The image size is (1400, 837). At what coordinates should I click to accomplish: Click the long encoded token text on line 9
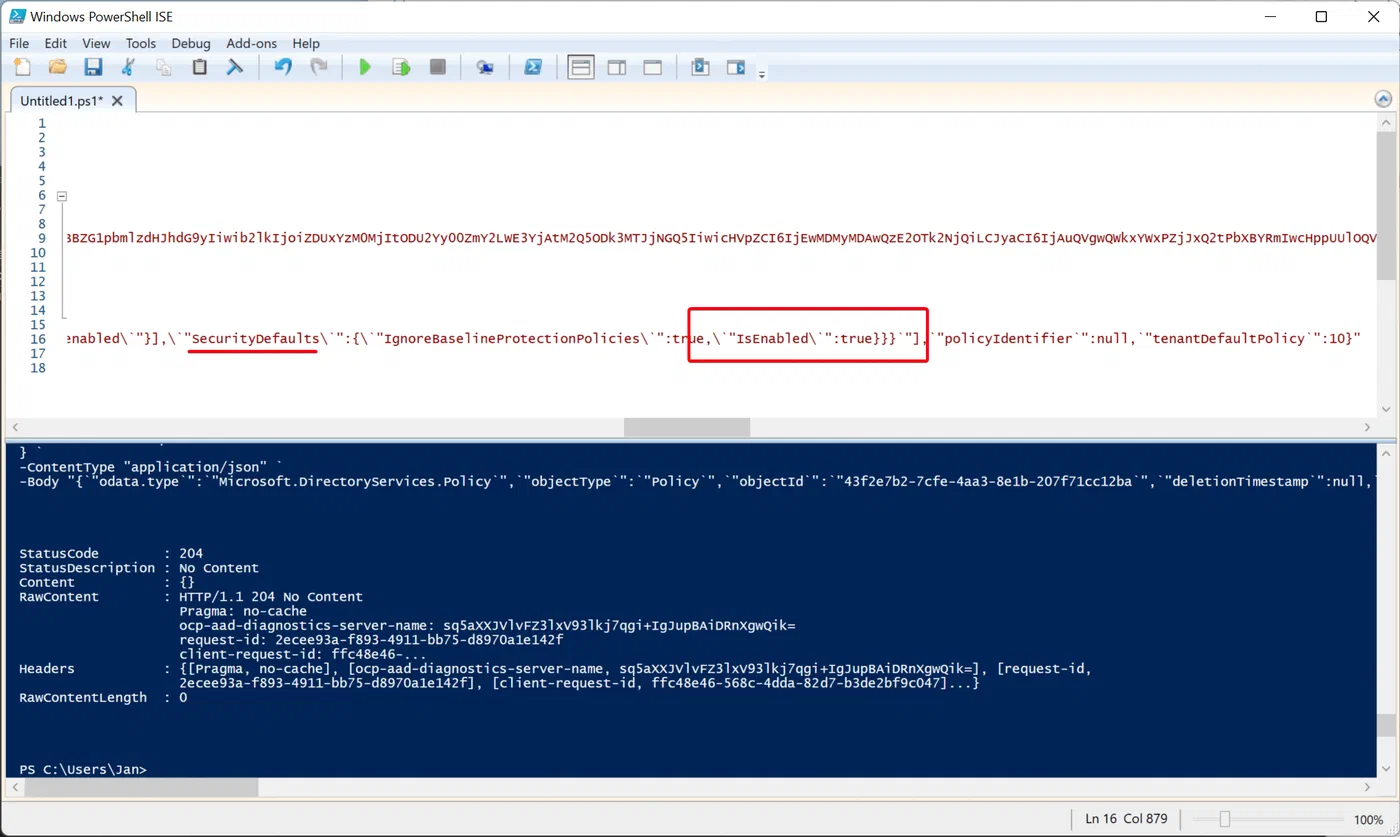coord(721,238)
